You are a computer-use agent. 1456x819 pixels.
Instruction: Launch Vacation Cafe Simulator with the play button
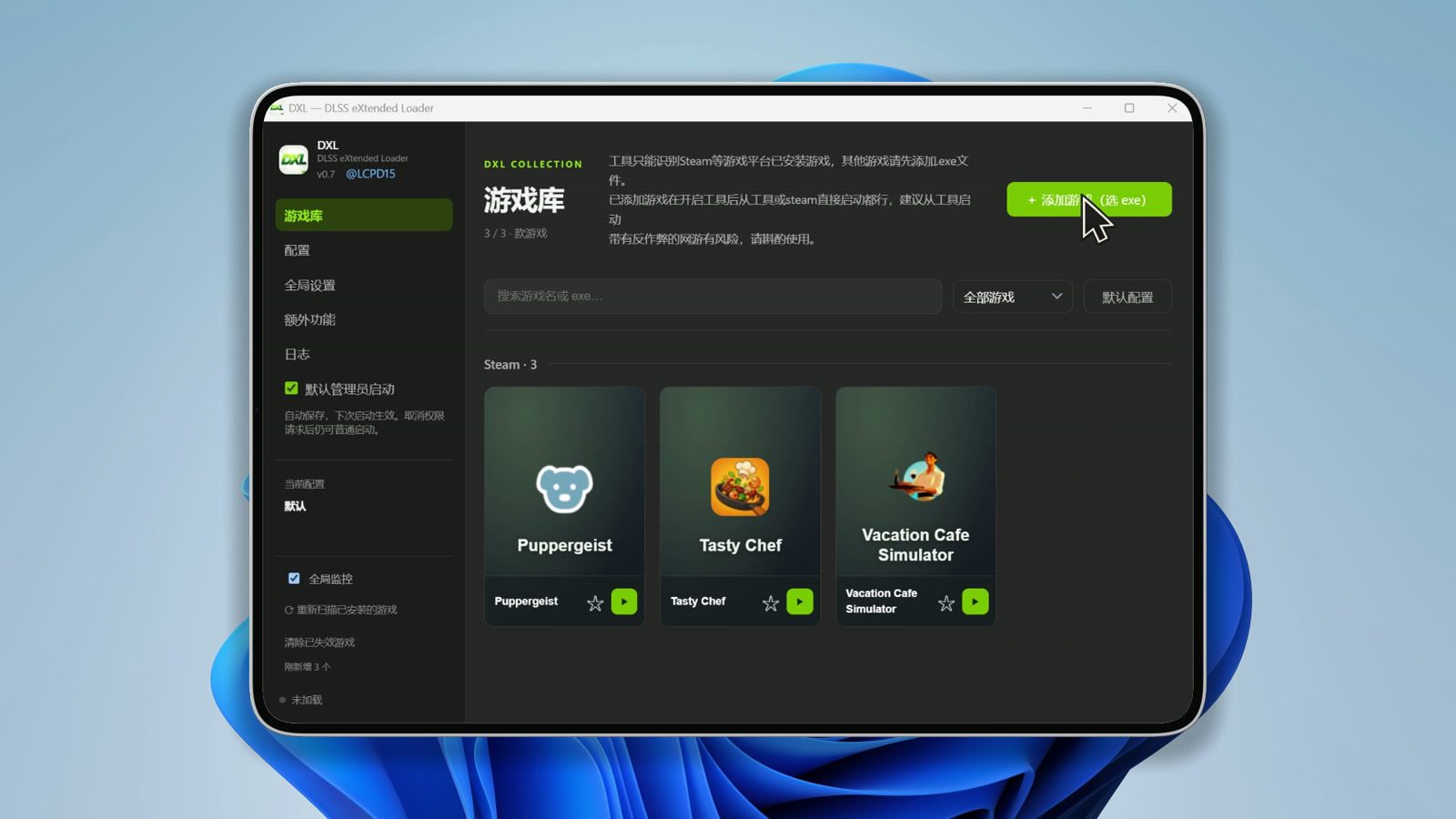pyautogui.click(x=976, y=602)
